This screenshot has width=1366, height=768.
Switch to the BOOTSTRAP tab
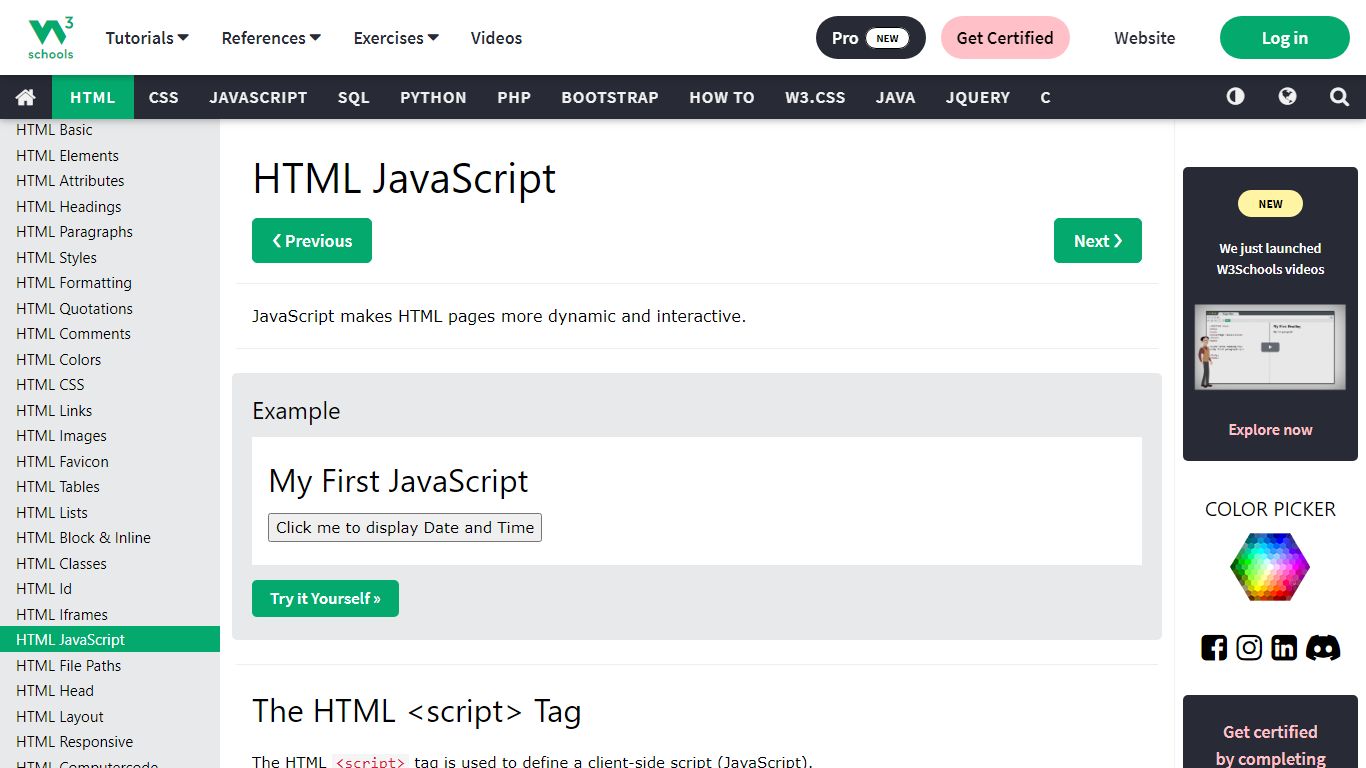tap(610, 97)
